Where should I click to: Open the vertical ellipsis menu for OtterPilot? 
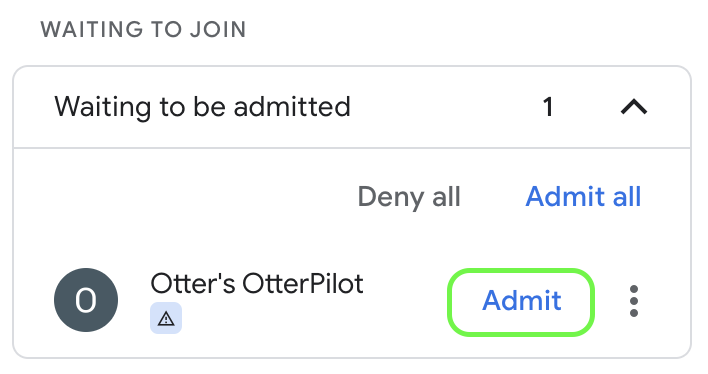click(x=633, y=301)
